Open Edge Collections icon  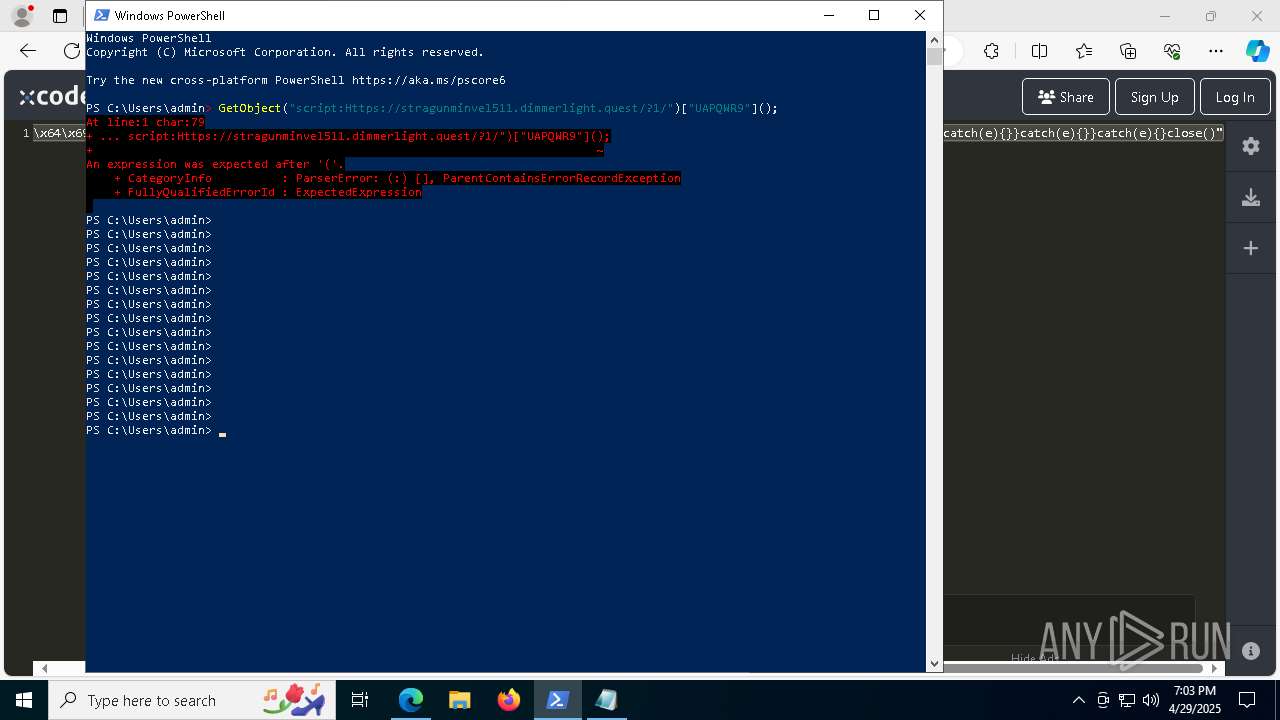click(x=1128, y=51)
